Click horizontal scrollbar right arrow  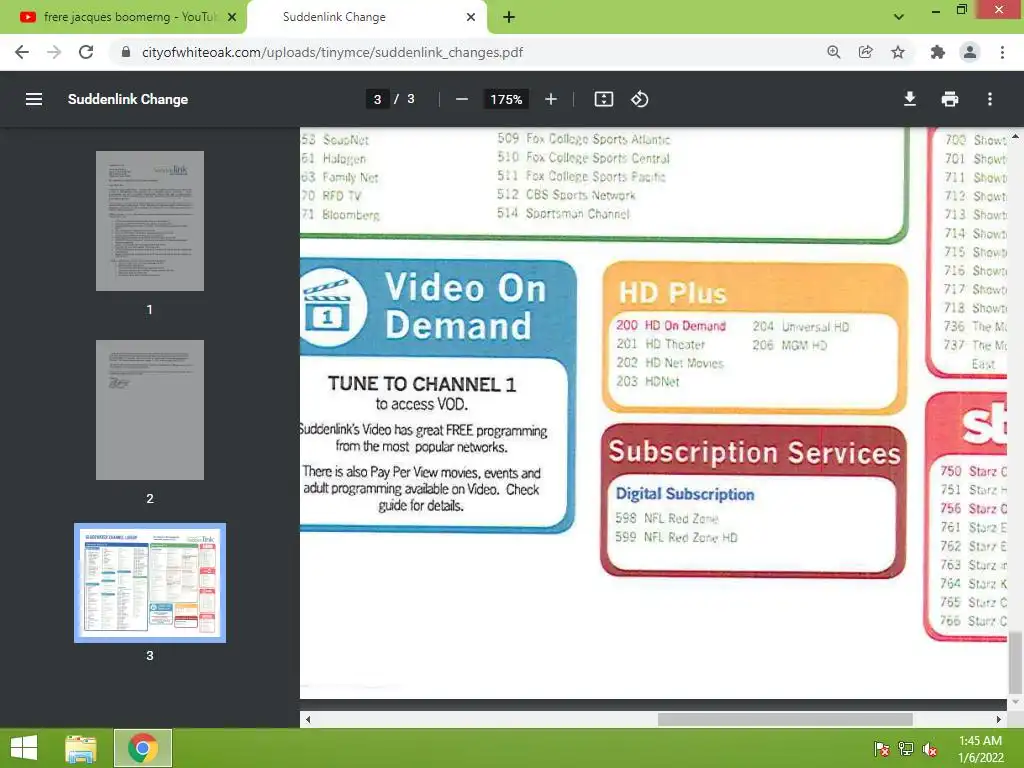pyautogui.click(x=998, y=719)
